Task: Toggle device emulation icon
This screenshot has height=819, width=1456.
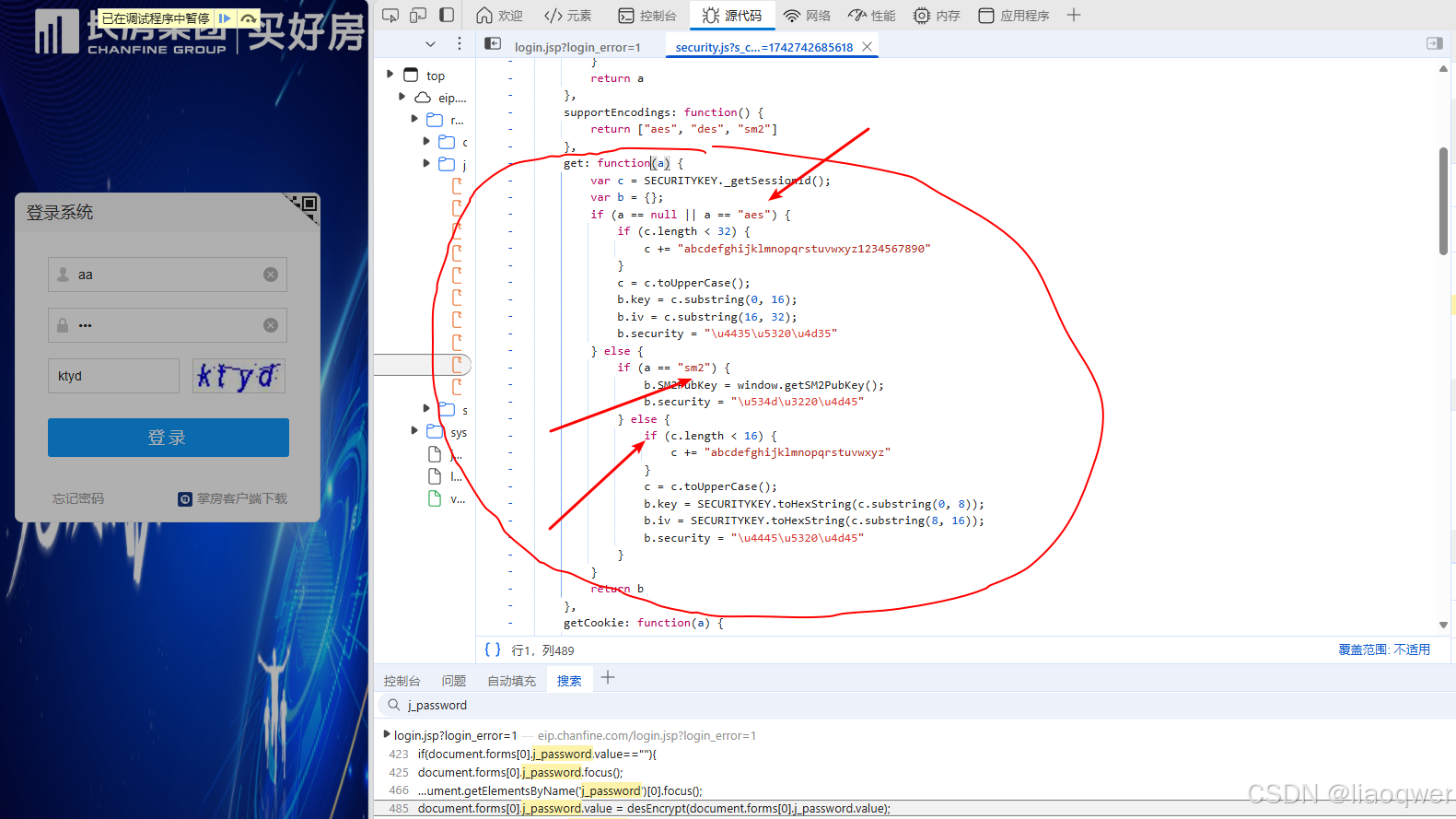Action: coord(418,16)
